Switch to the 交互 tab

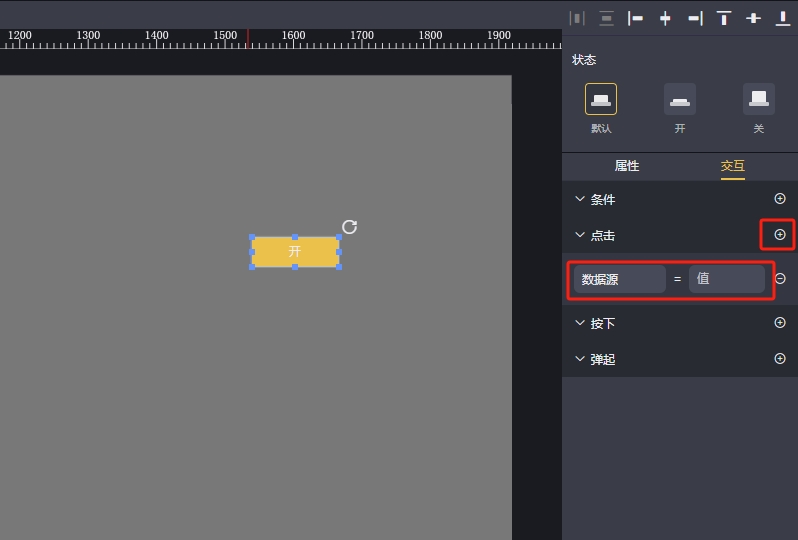click(733, 166)
